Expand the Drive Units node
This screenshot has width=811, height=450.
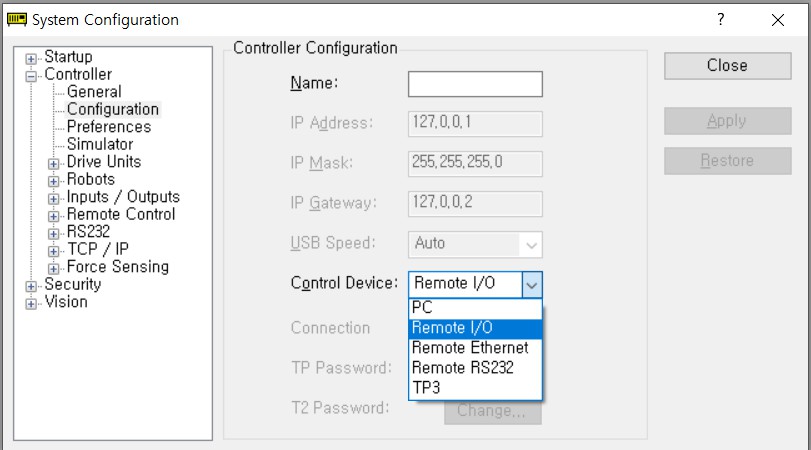(x=53, y=164)
